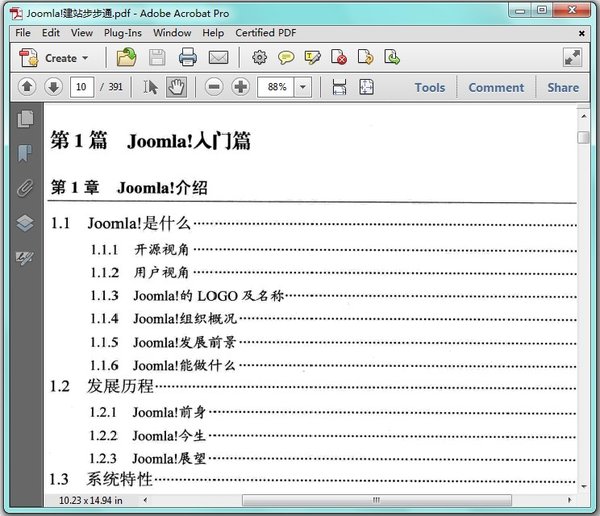Image resolution: width=600 pixels, height=516 pixels.
Task: Toggle full screen read mode icon
Action: 572,57
